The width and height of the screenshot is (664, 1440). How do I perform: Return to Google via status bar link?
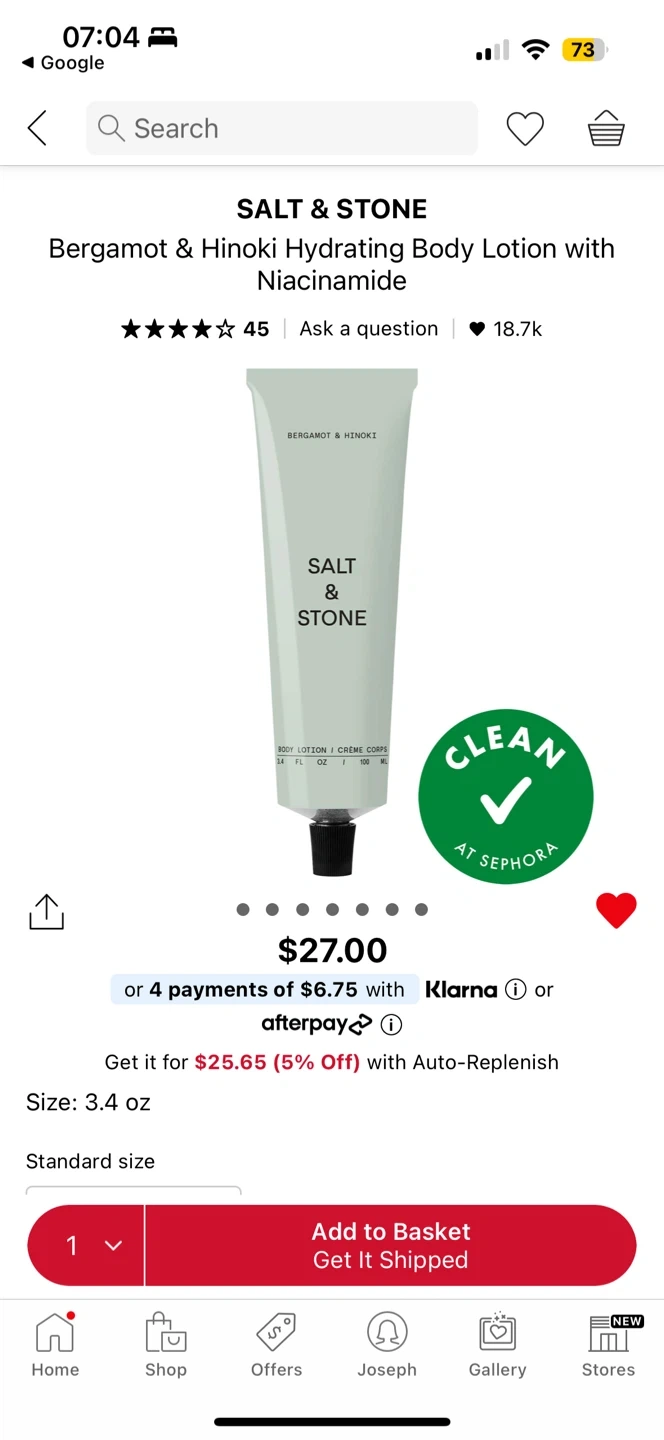click(x=63, y=63)
